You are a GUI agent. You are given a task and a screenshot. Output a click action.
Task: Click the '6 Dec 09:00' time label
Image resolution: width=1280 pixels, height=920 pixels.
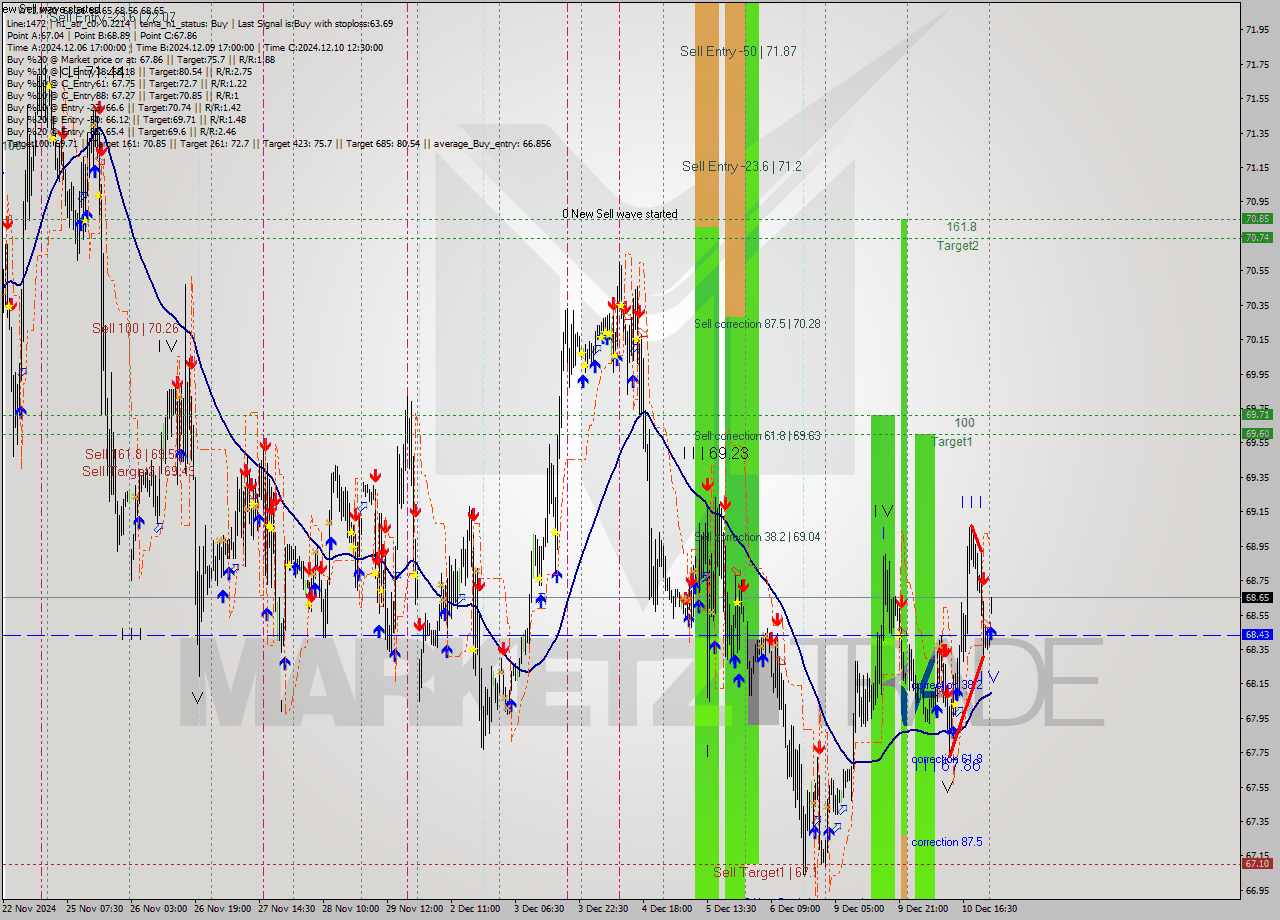795,909
